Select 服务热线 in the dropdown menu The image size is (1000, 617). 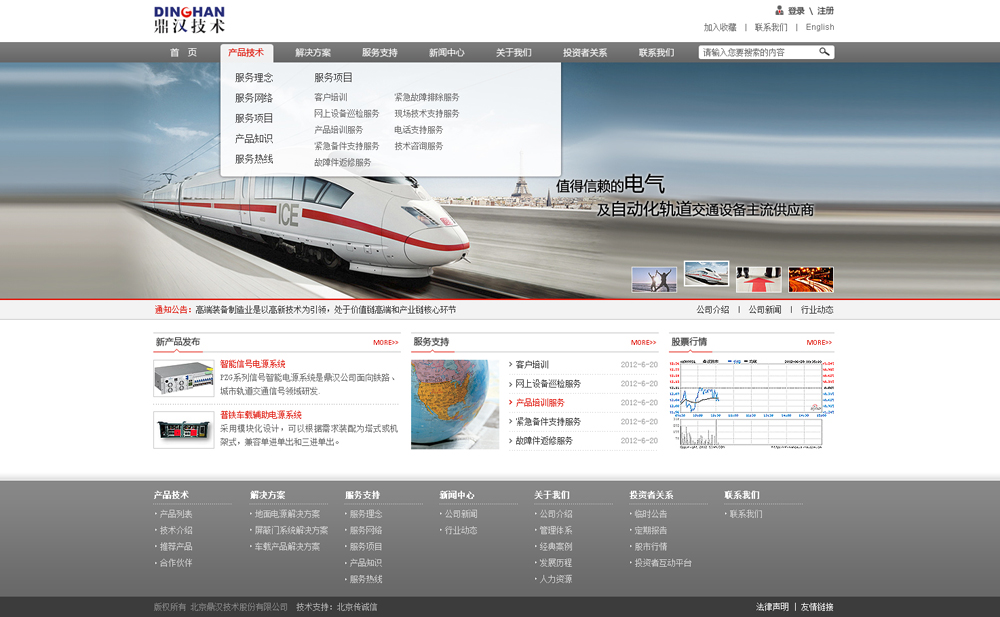pos(254,159)
